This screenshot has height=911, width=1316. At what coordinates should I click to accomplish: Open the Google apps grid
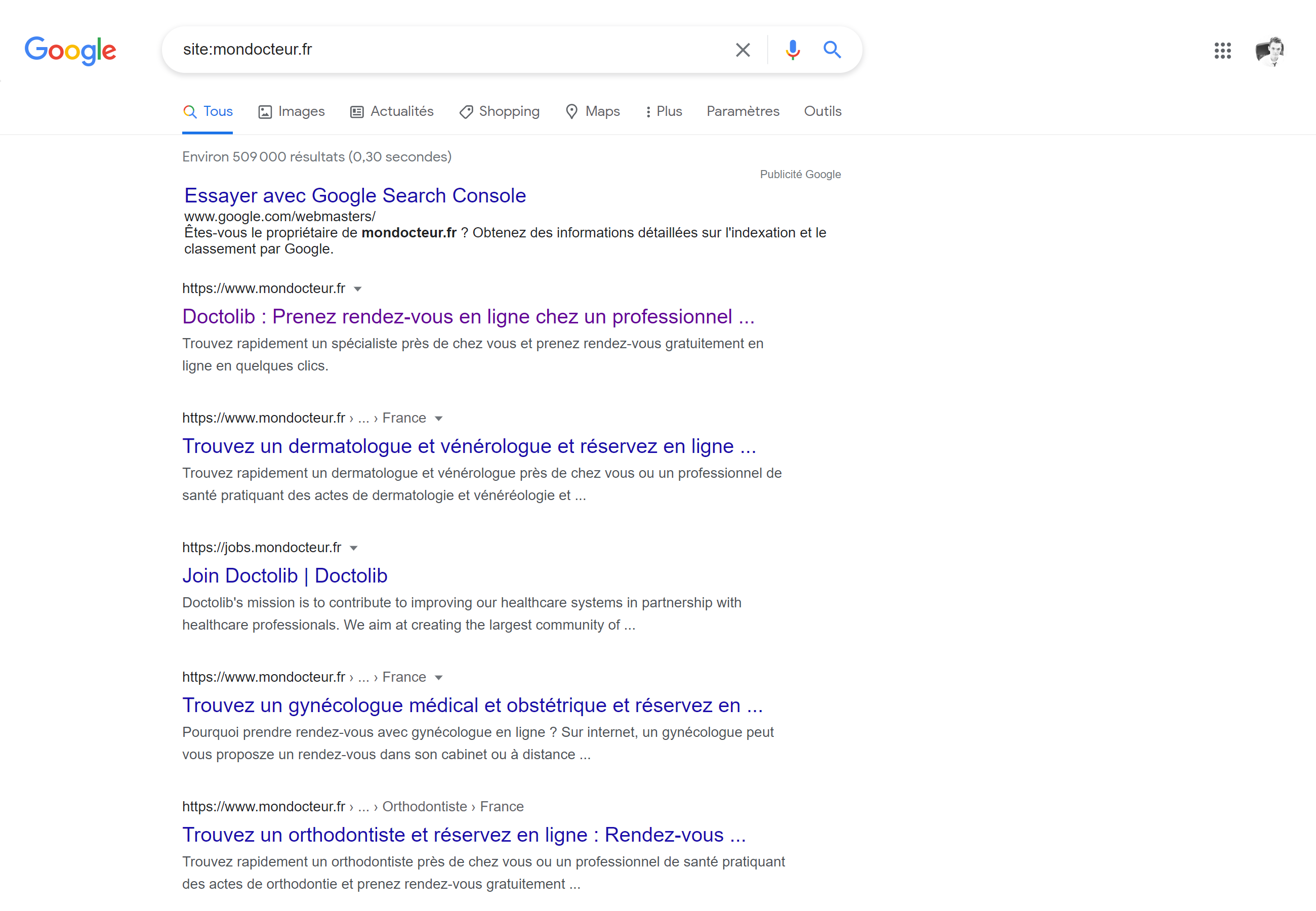[1222, 51]
